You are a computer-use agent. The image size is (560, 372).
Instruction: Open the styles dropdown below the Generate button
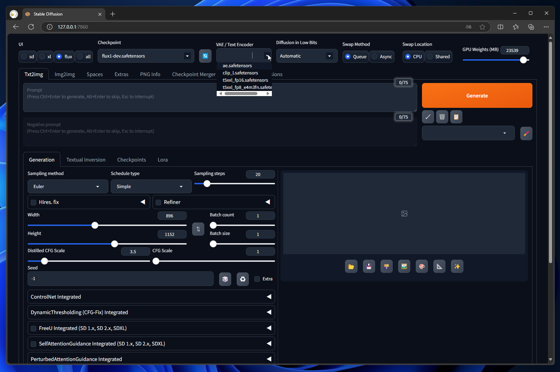468,133
